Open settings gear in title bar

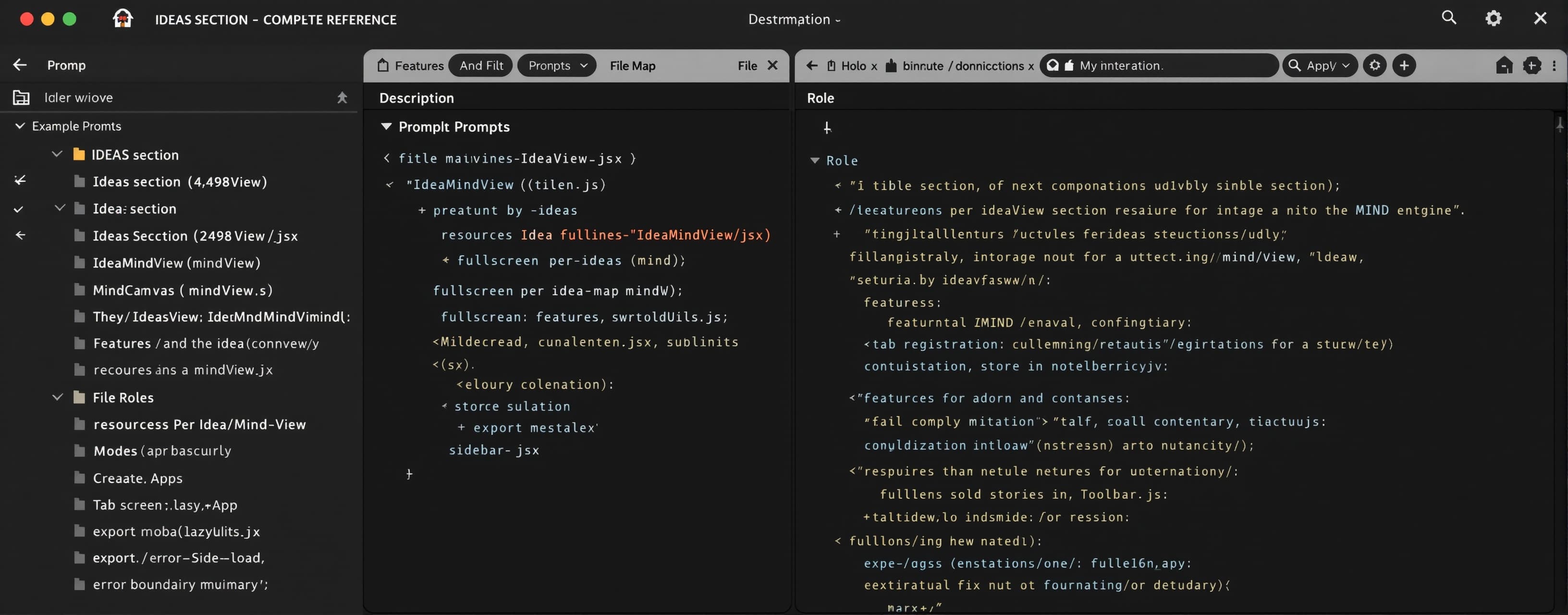[1493, 18]
